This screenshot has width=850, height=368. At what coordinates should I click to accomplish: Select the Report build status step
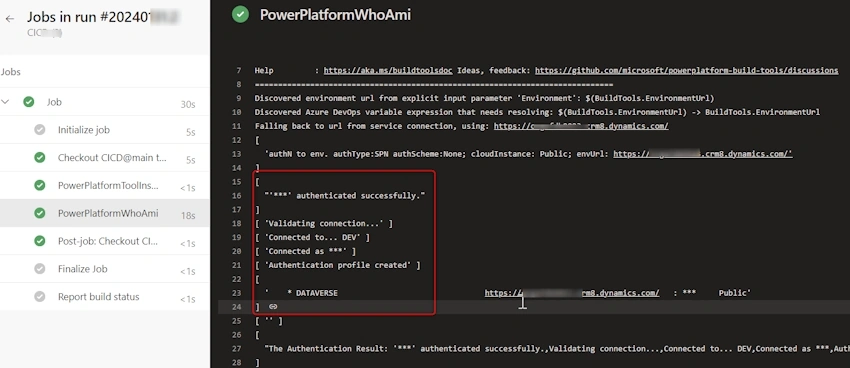[105, 296]
